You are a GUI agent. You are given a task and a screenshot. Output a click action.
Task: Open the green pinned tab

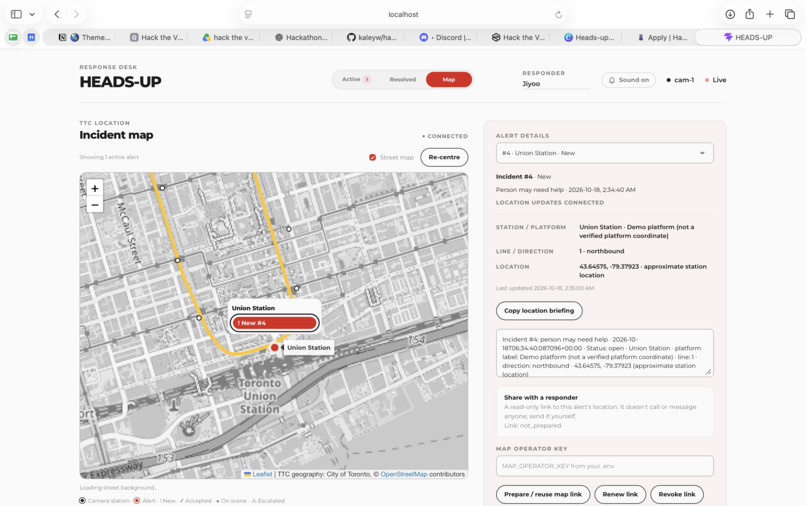(x=13, y=37)
